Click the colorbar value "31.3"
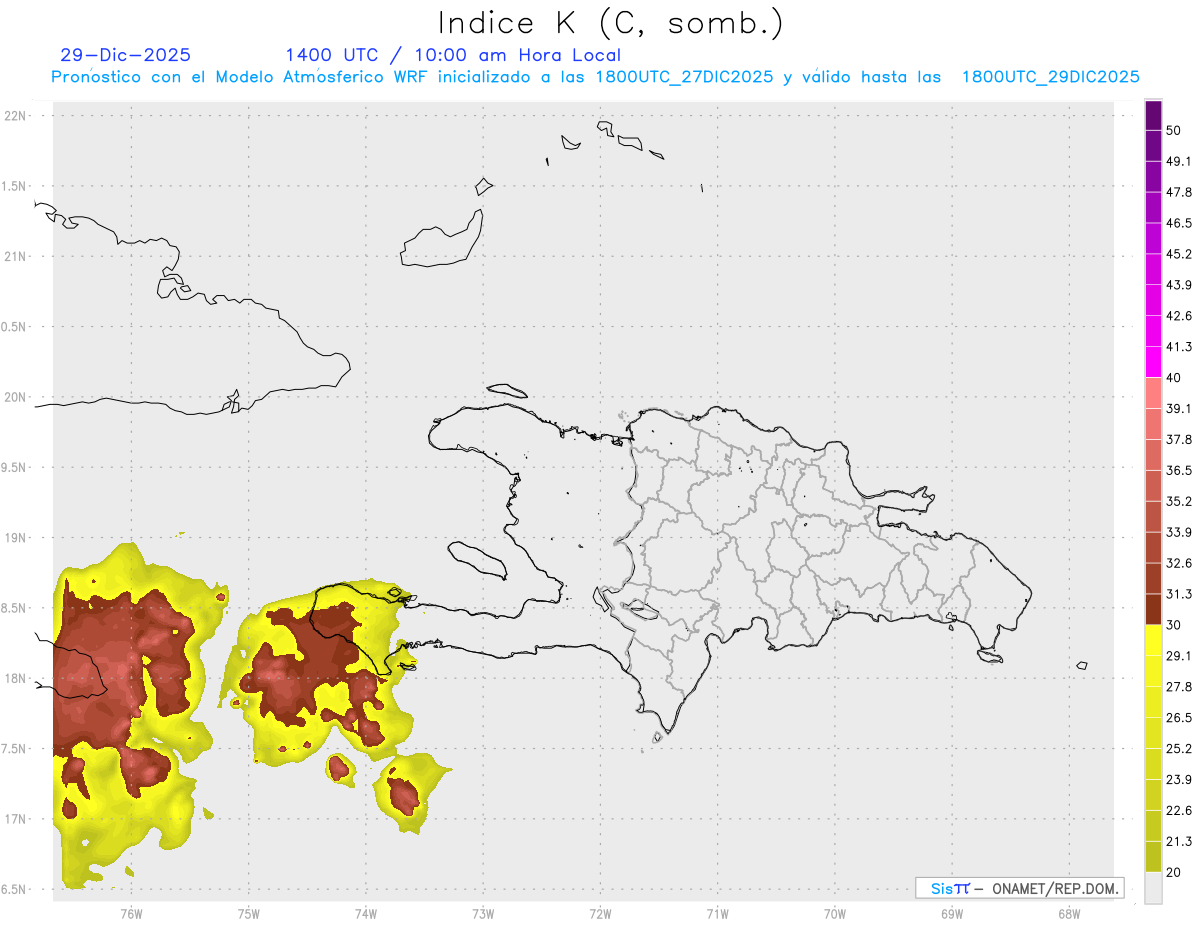 1179,594
